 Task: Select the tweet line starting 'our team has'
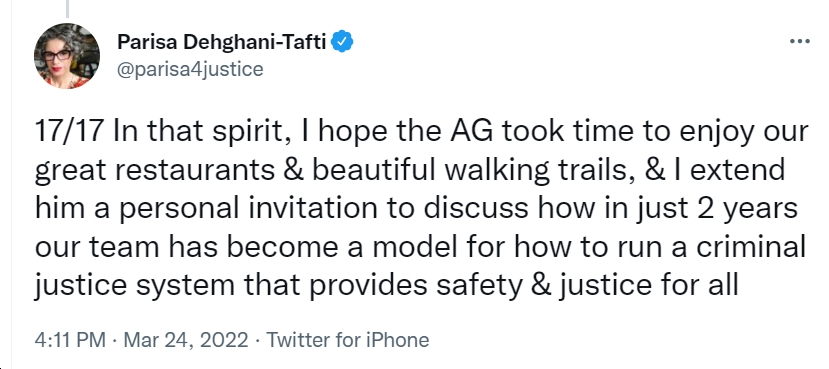pos(420,247)
